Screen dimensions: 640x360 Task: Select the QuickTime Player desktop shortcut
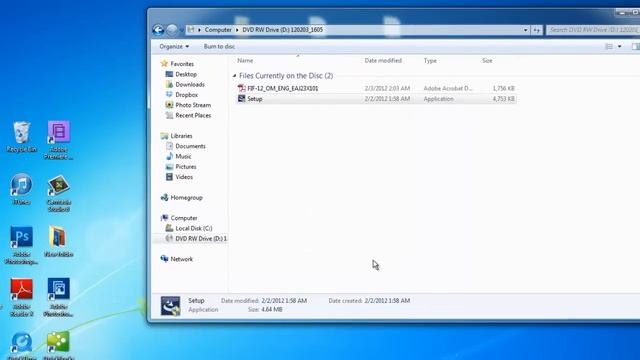pyautogui.click(x=21, y=346)
